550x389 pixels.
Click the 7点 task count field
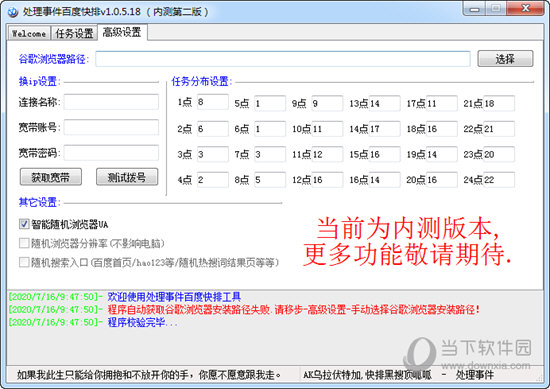tap(270, 154)
